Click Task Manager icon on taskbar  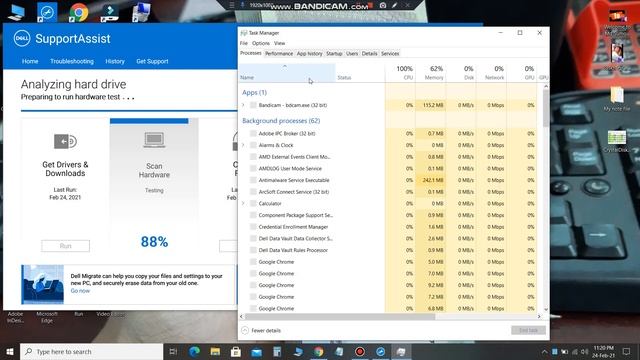point(401,351)
